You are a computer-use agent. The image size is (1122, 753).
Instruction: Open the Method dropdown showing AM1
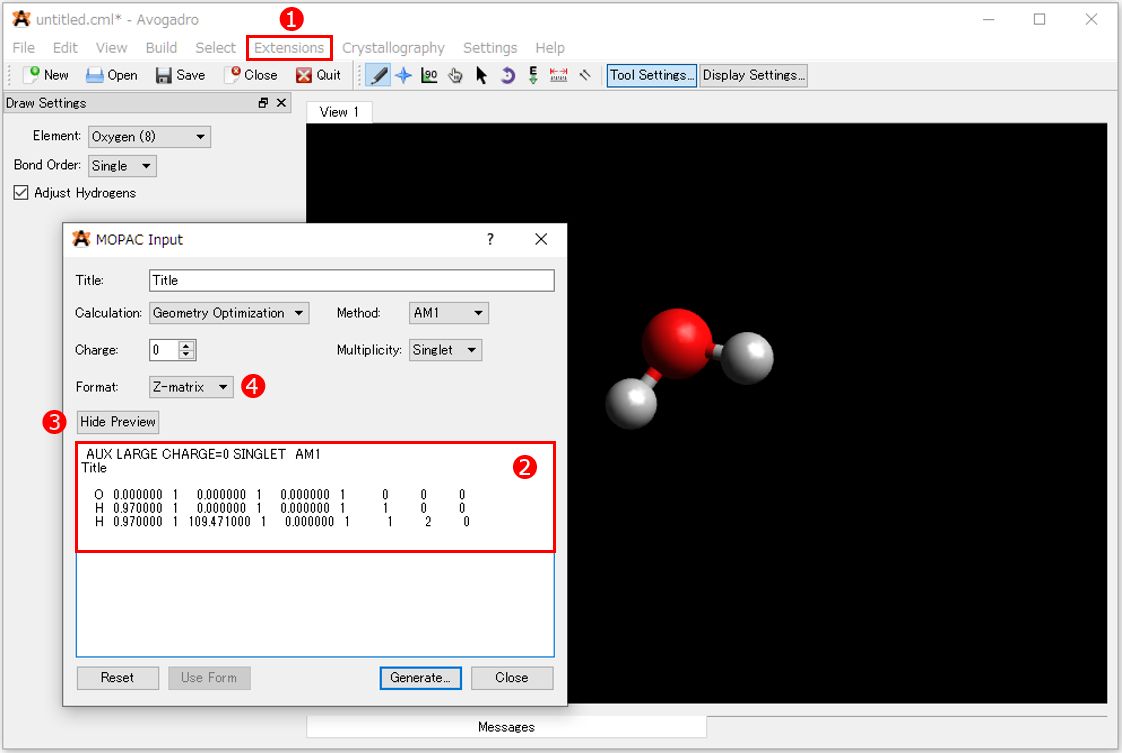point(448,312)
